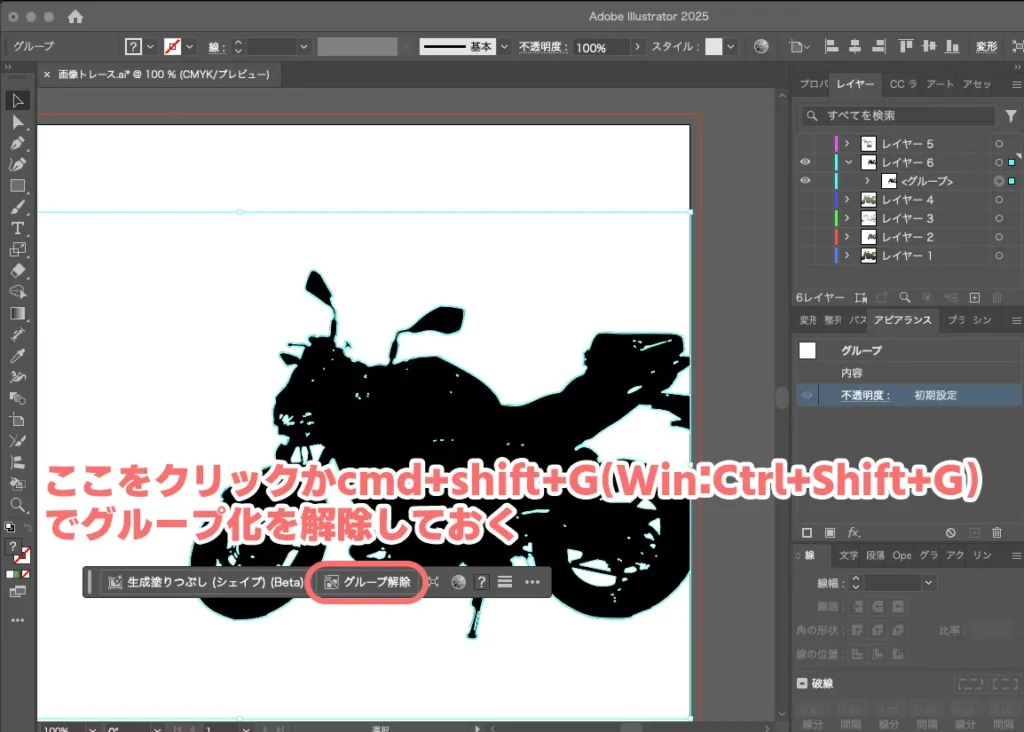Viewport: 1024px width, 732px height.
Task: Hide レイヤー 6 using its eye icon
Action: click(x=806, y=162)
